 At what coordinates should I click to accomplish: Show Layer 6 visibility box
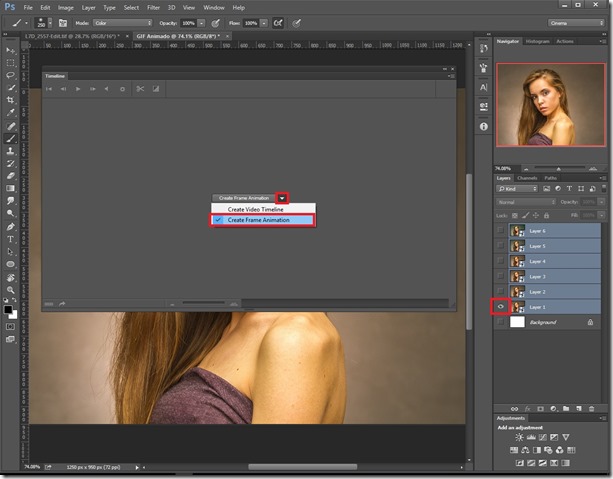tap(500, 230)
